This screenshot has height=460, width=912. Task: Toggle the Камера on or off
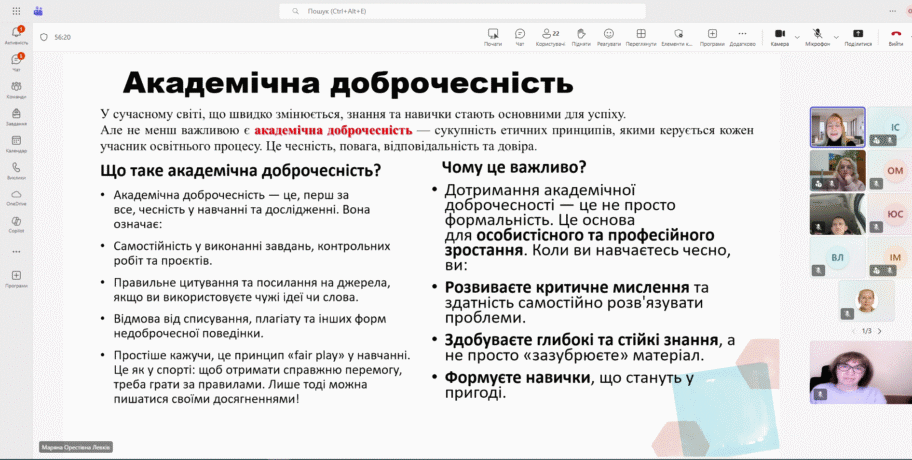click(779, 36)
